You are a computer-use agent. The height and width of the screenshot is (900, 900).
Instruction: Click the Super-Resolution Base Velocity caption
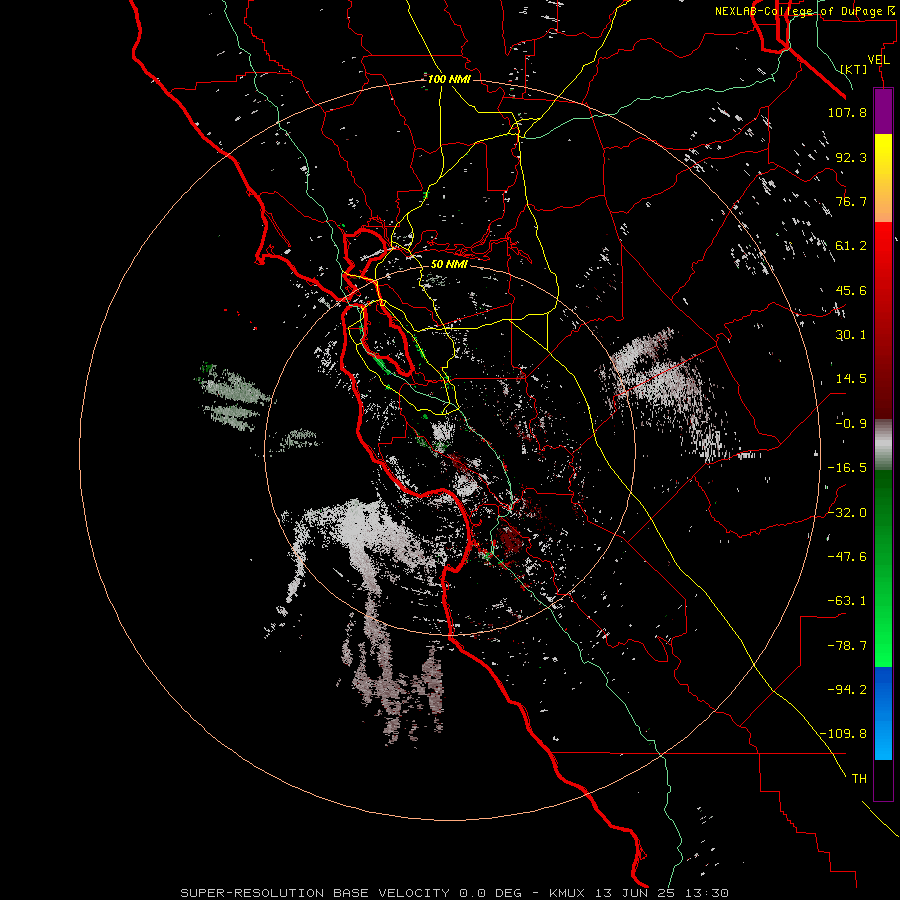click(455, 893)
